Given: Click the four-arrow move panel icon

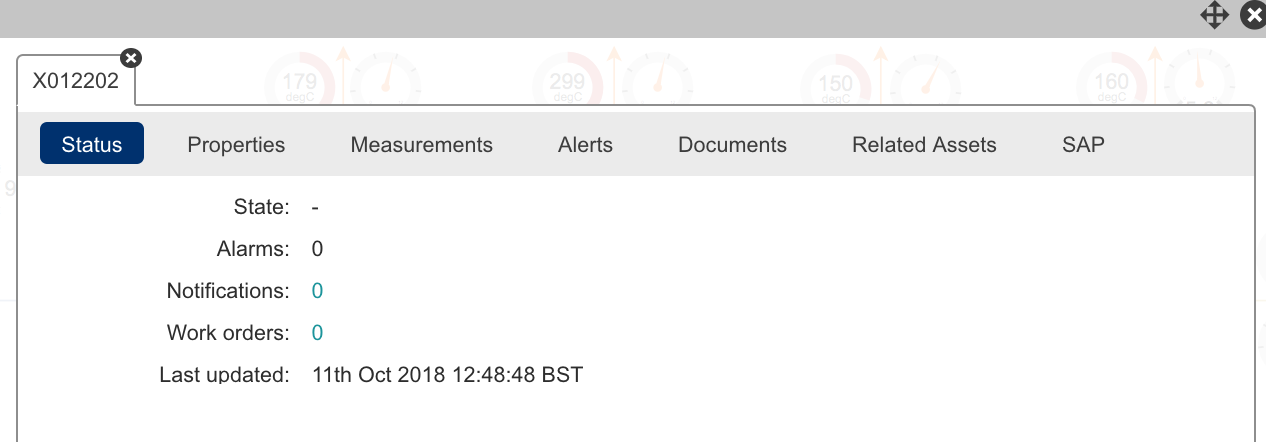Looking at the screenshot, I should click(x=1214, y=15).
